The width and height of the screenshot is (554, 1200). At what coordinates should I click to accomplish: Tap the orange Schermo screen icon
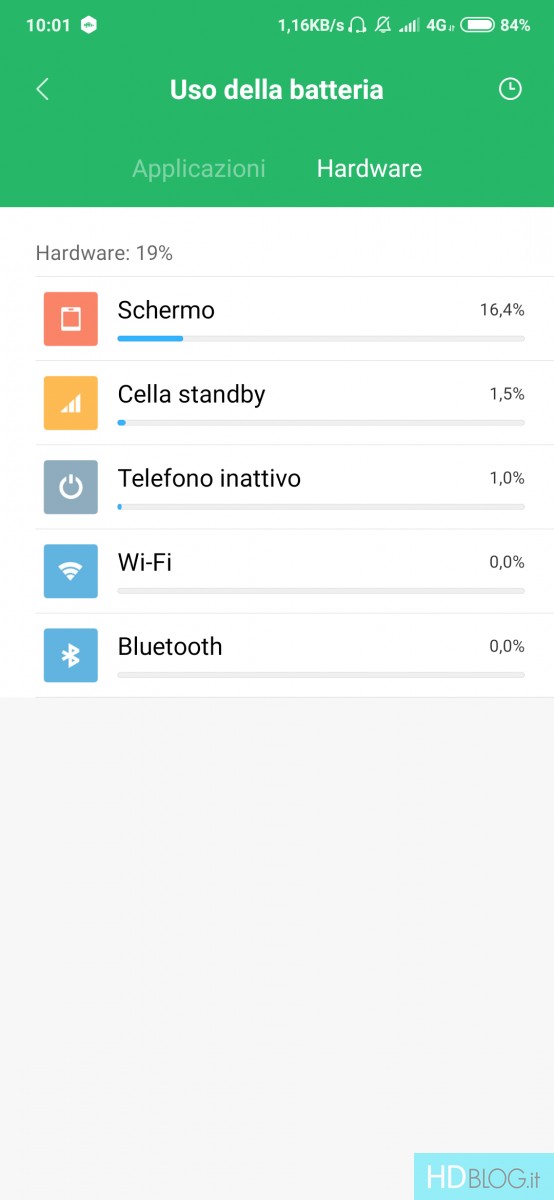pos(70,319)
